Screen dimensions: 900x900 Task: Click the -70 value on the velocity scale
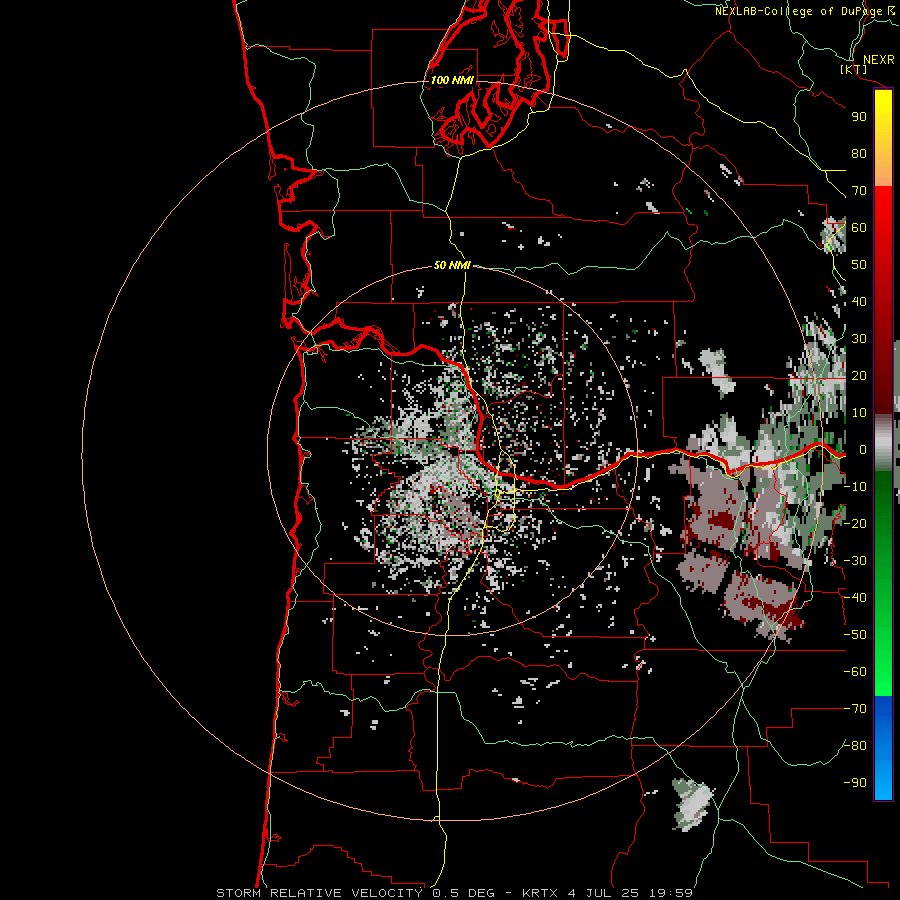pos(855,709)
